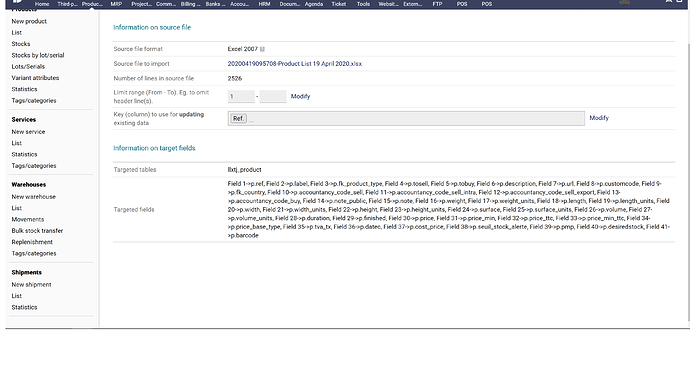
Task: Open the FTP top menu
Action: pyautogui.click(x=437, y=4)
